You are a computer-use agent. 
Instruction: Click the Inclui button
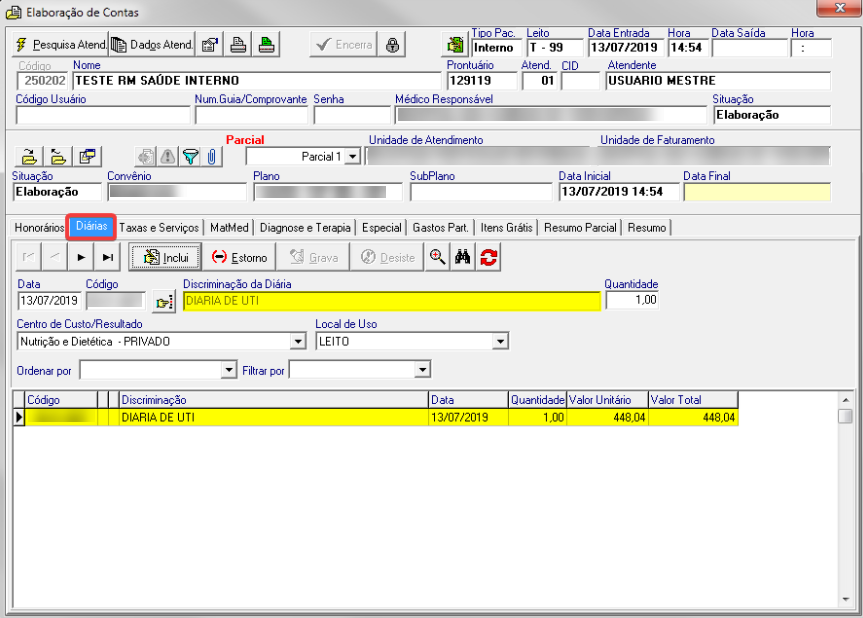(166, 257)
